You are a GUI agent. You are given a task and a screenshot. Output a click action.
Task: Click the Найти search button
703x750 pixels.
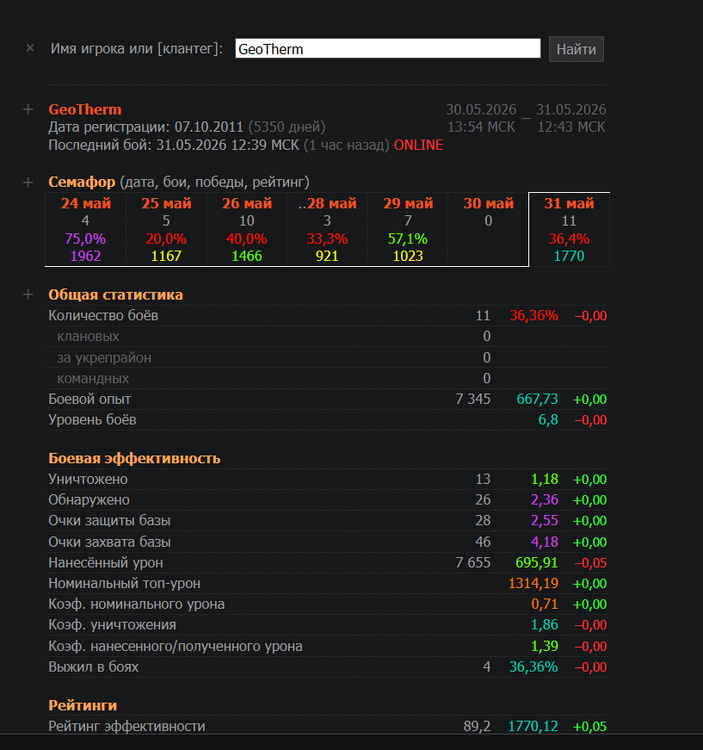(576, 49)
